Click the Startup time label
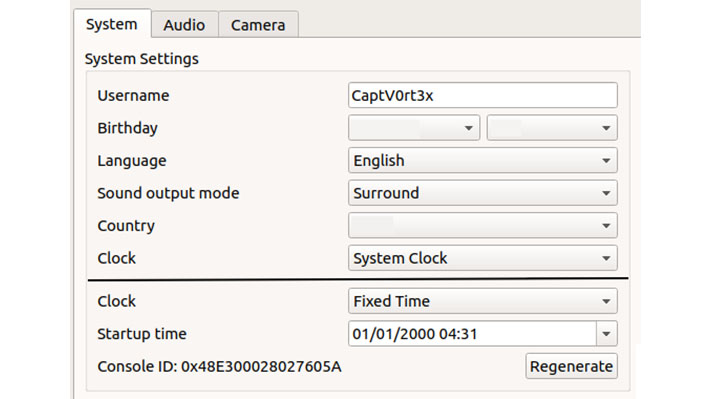Screen dimensions: 710x399 [x=142, y=334]
